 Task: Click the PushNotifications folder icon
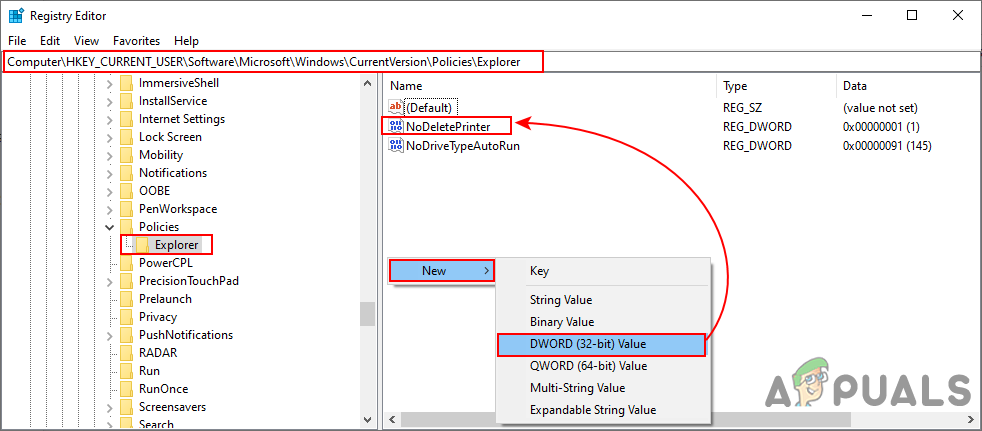[x=127, y=335]
